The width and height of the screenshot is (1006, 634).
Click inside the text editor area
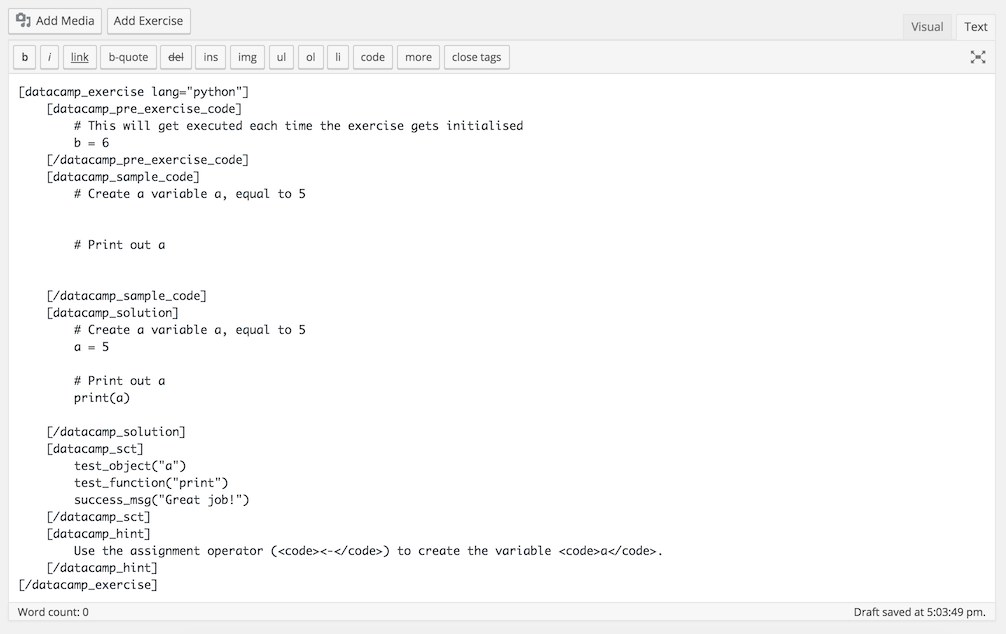click(x=502, y=338)
